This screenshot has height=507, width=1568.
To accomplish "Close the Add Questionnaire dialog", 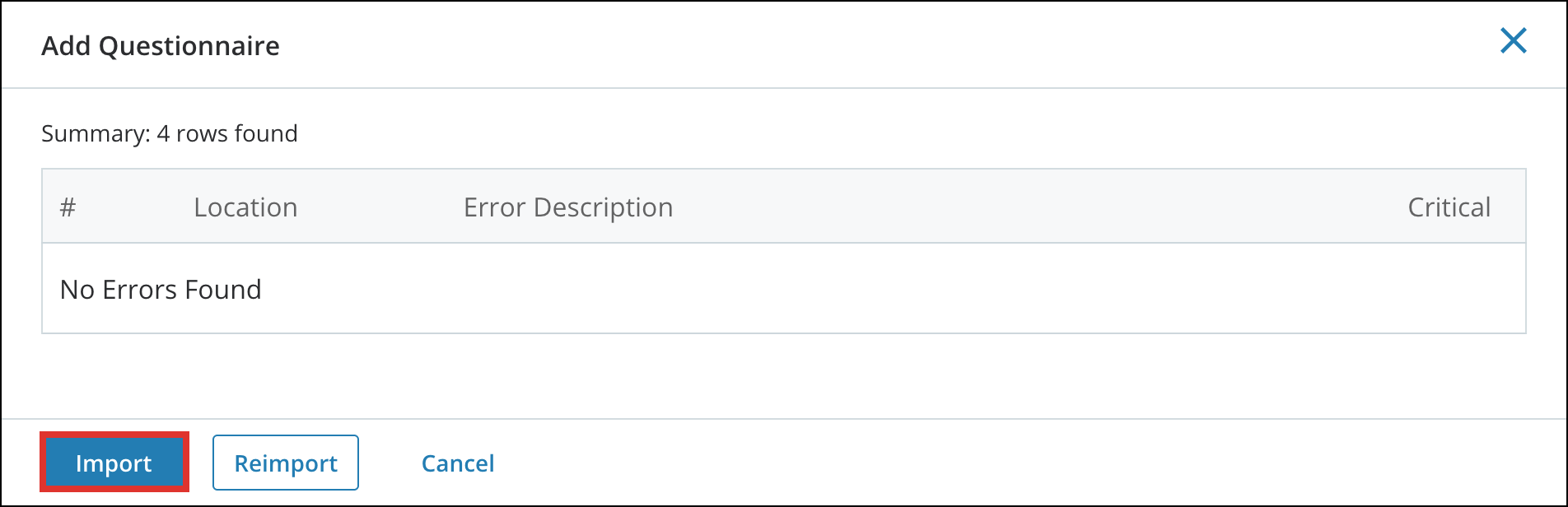I will pos(1514,41).
